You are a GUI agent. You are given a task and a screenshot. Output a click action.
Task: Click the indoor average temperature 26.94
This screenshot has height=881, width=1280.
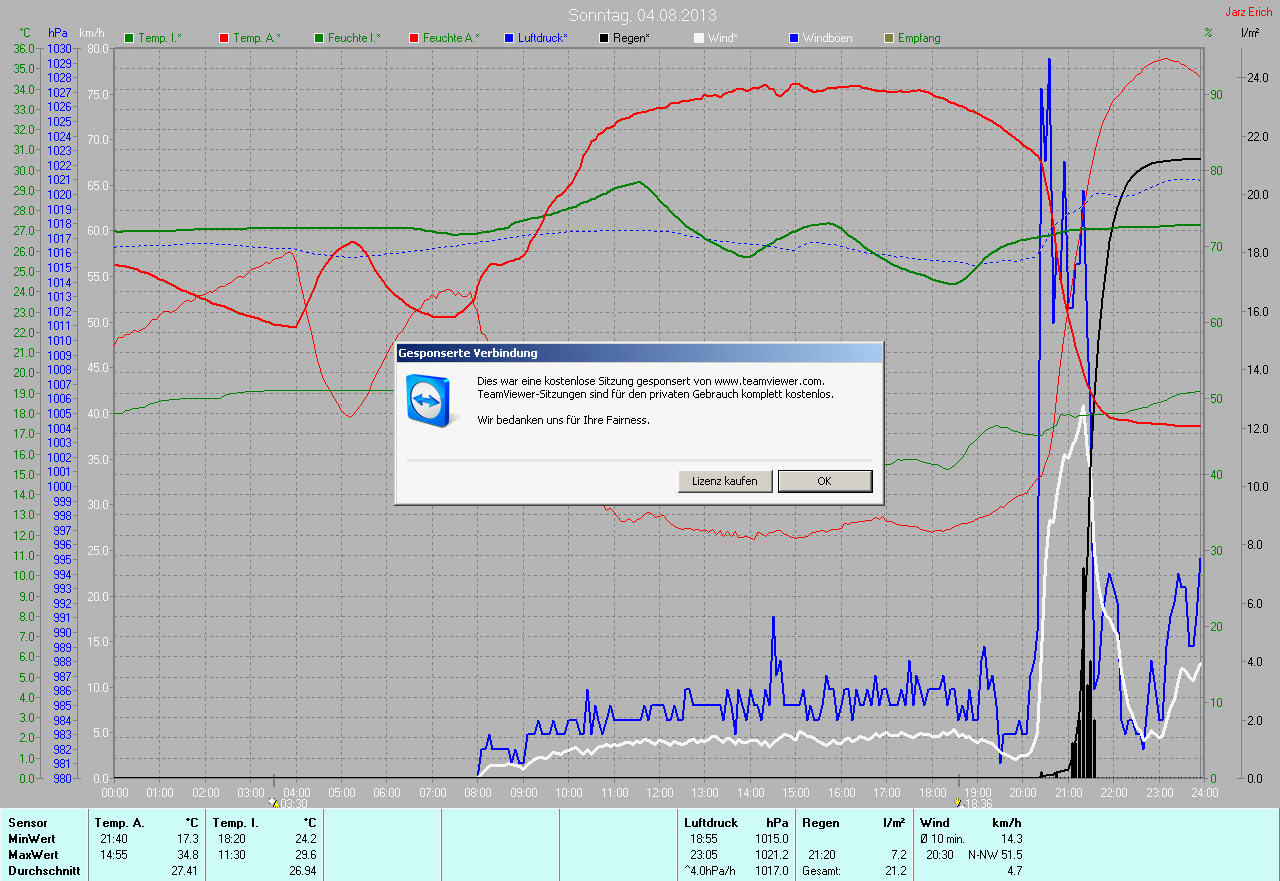pos(302,871)
